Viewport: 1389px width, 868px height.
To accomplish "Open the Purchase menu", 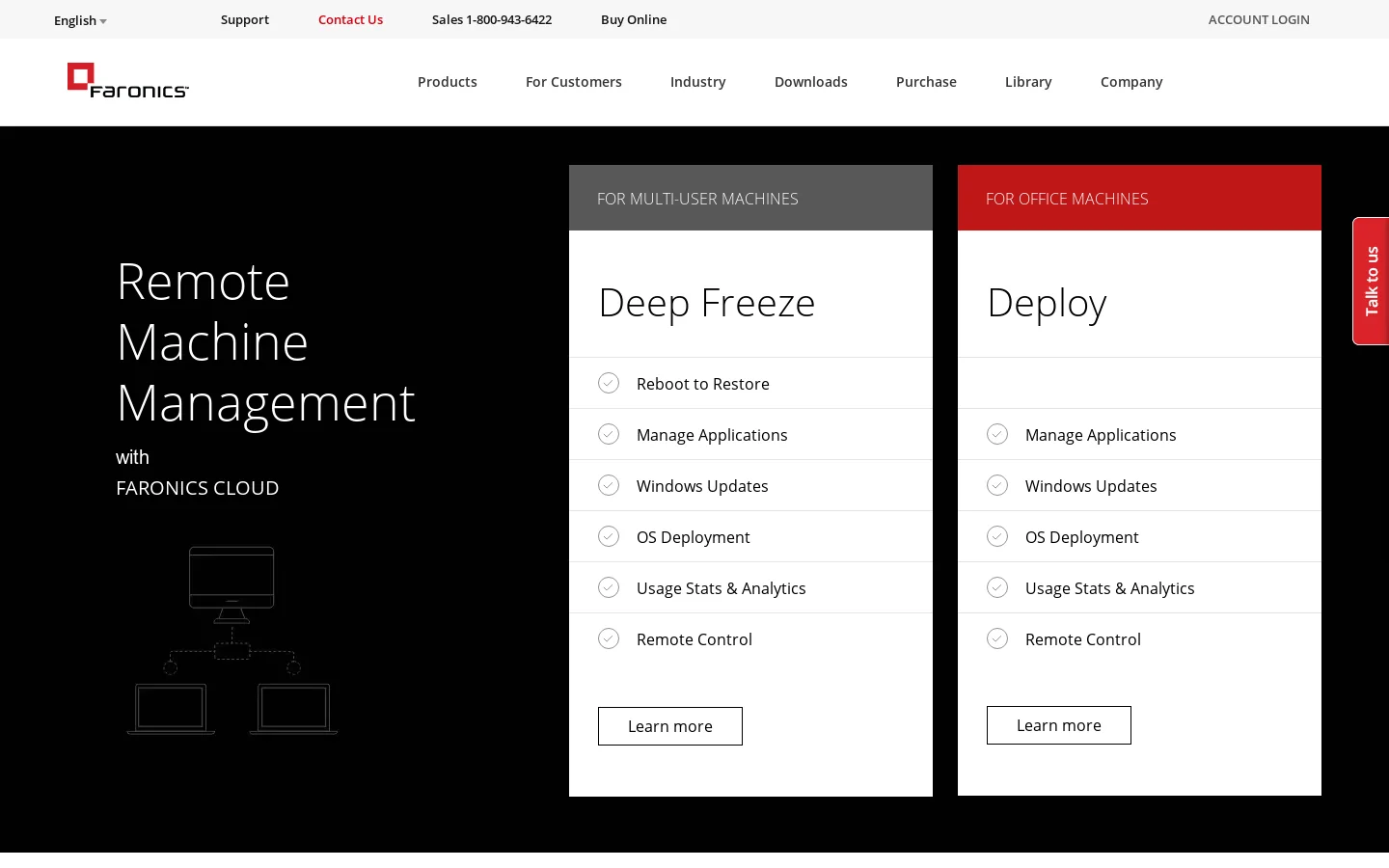I will click(926, 82).
